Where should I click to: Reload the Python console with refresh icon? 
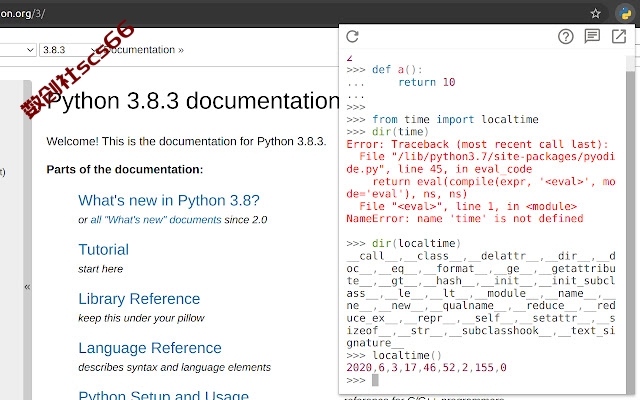click(352, 36)
